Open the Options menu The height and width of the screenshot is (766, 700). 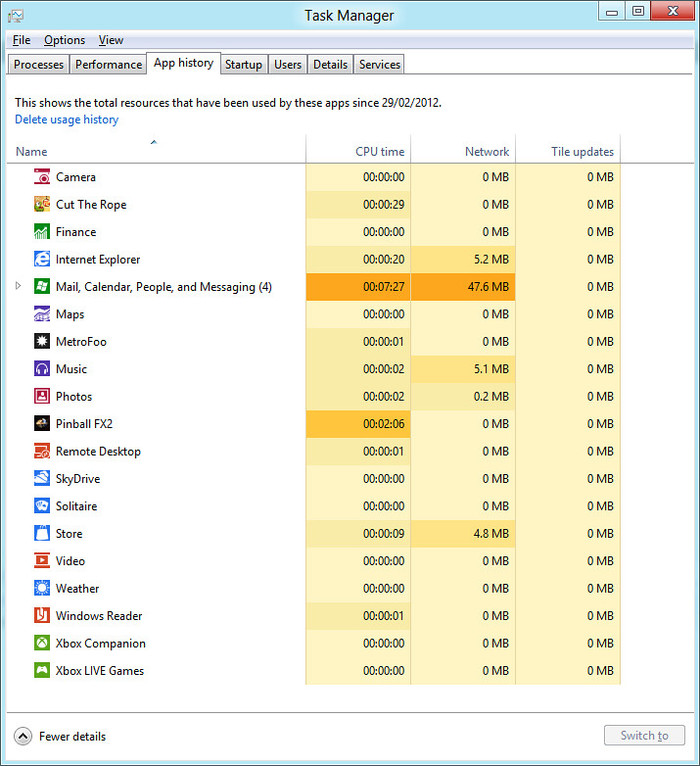click(x=64, y=40)
